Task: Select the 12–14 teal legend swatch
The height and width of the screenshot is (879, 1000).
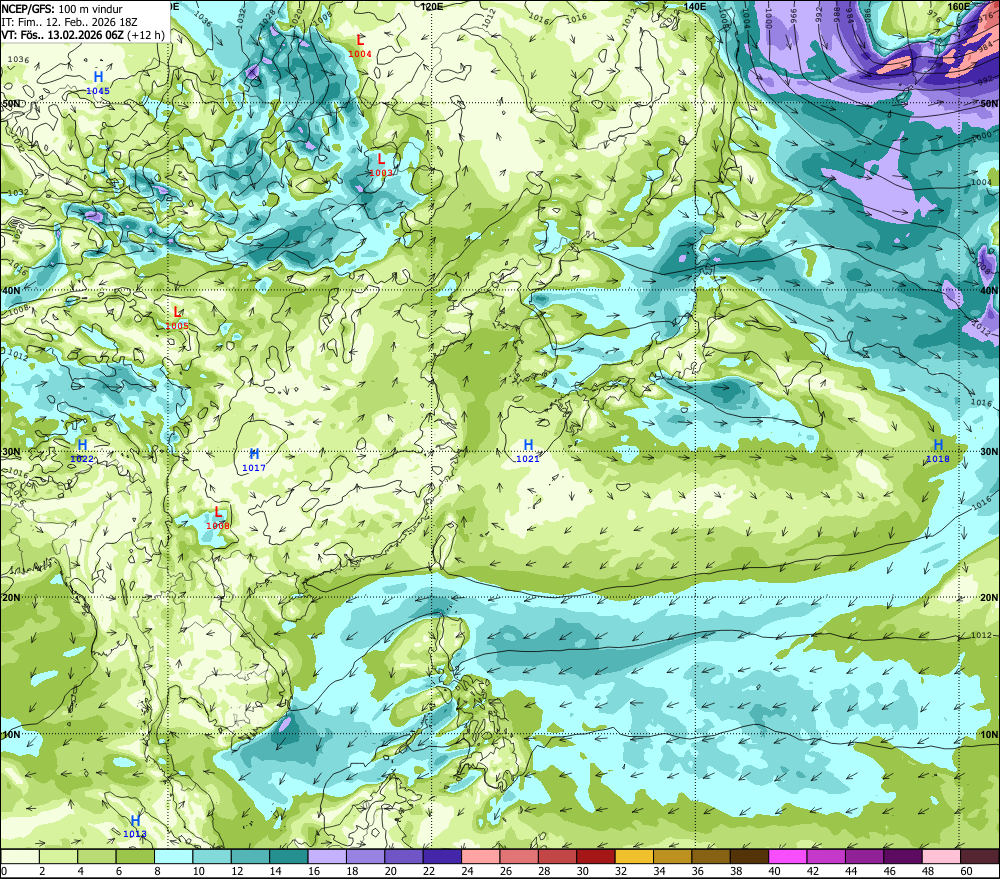Action: (251, 857)
